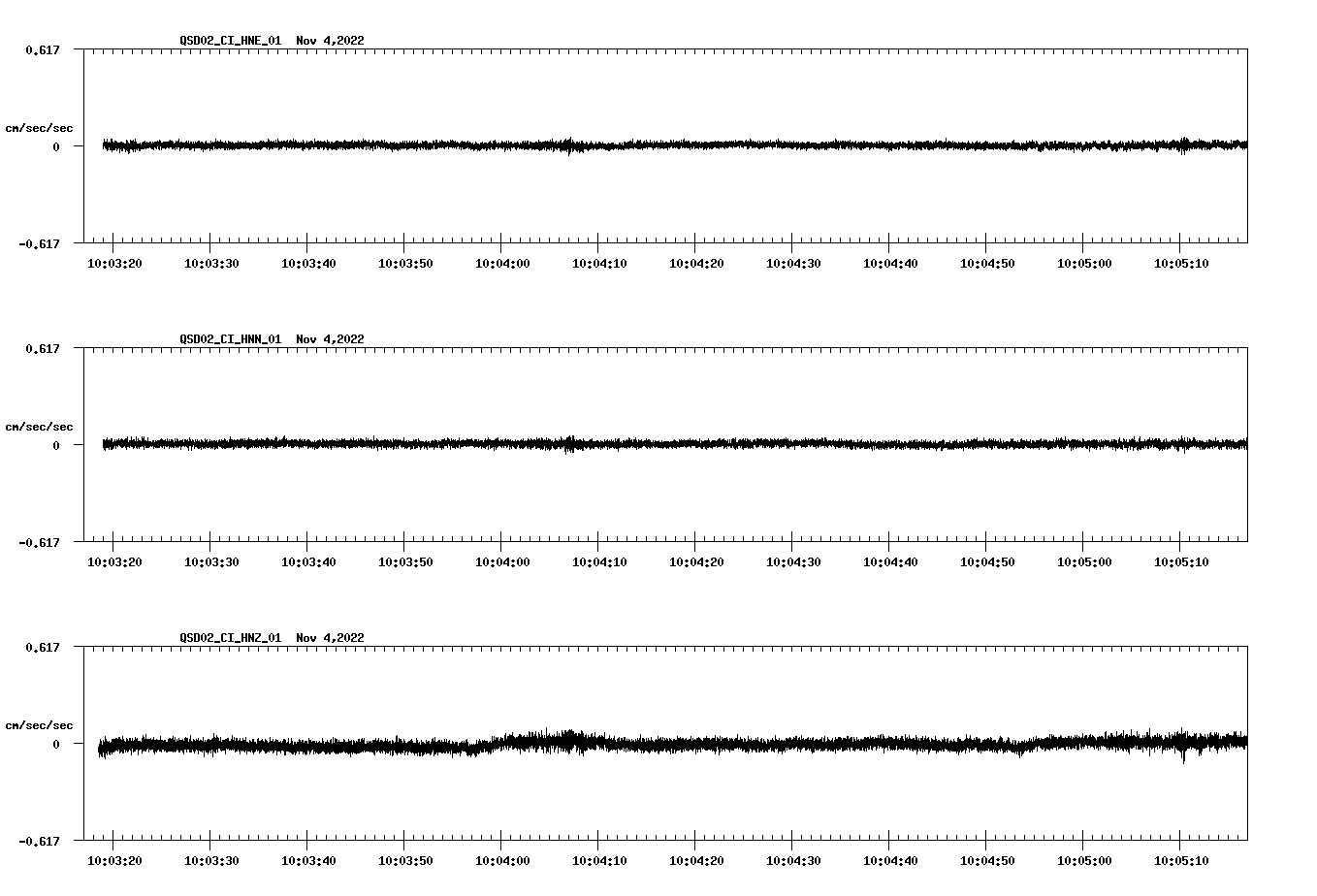Click 10:05:00 time label under HNN plot
The height and width of the screenshot is (896, 1317).
point(1084,562)
